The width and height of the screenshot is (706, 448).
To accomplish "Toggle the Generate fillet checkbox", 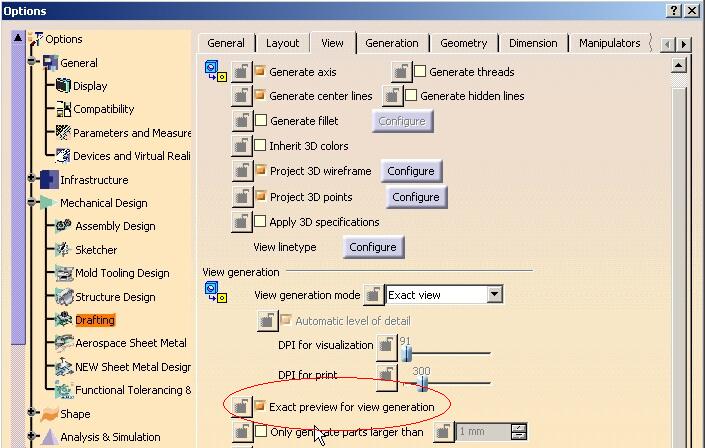I will pyautogui.click(x=261, y=121).
